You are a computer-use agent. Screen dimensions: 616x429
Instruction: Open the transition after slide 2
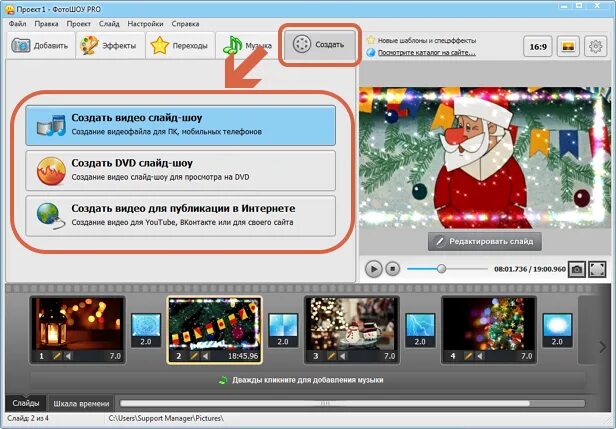pyautogui.click(x=283, y=325)
